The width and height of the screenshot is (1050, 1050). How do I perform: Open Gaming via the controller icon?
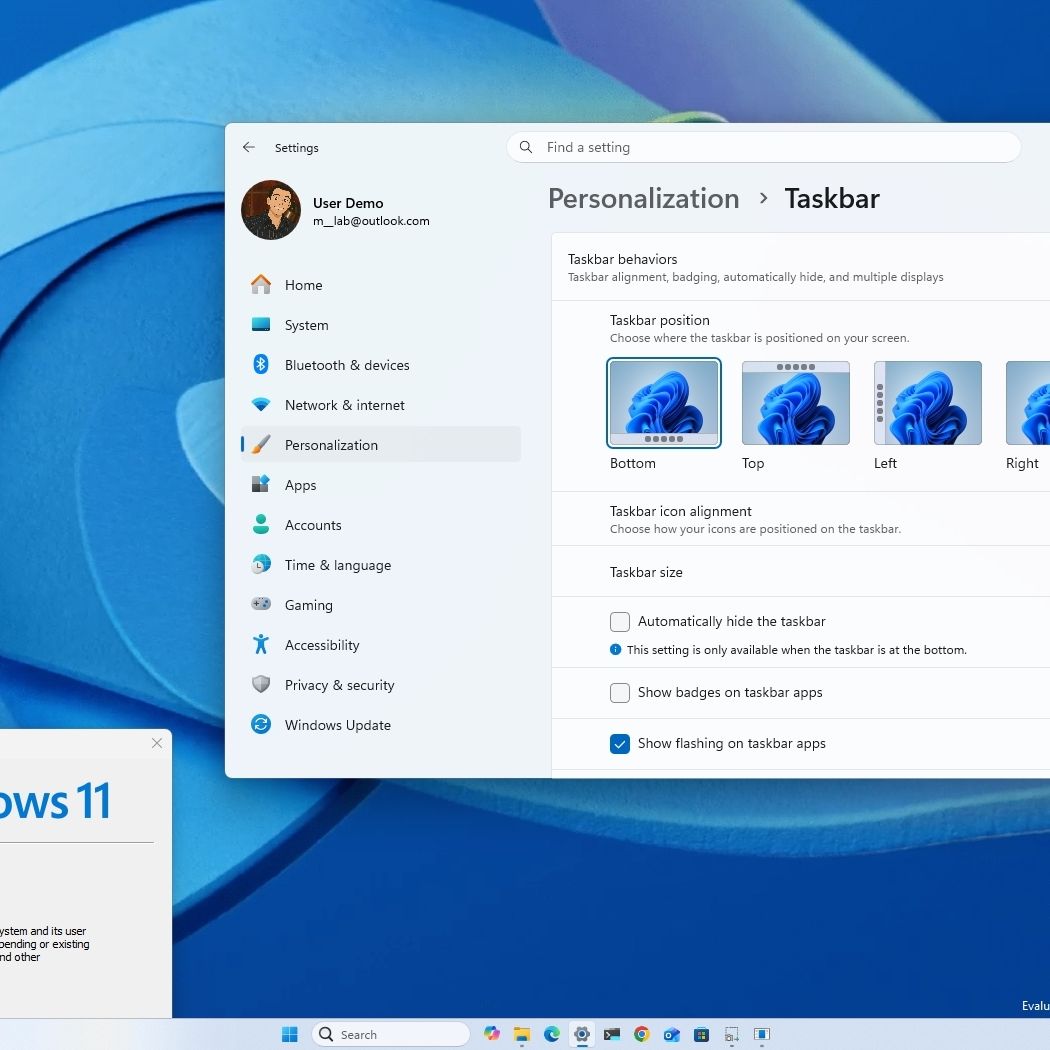261,604
